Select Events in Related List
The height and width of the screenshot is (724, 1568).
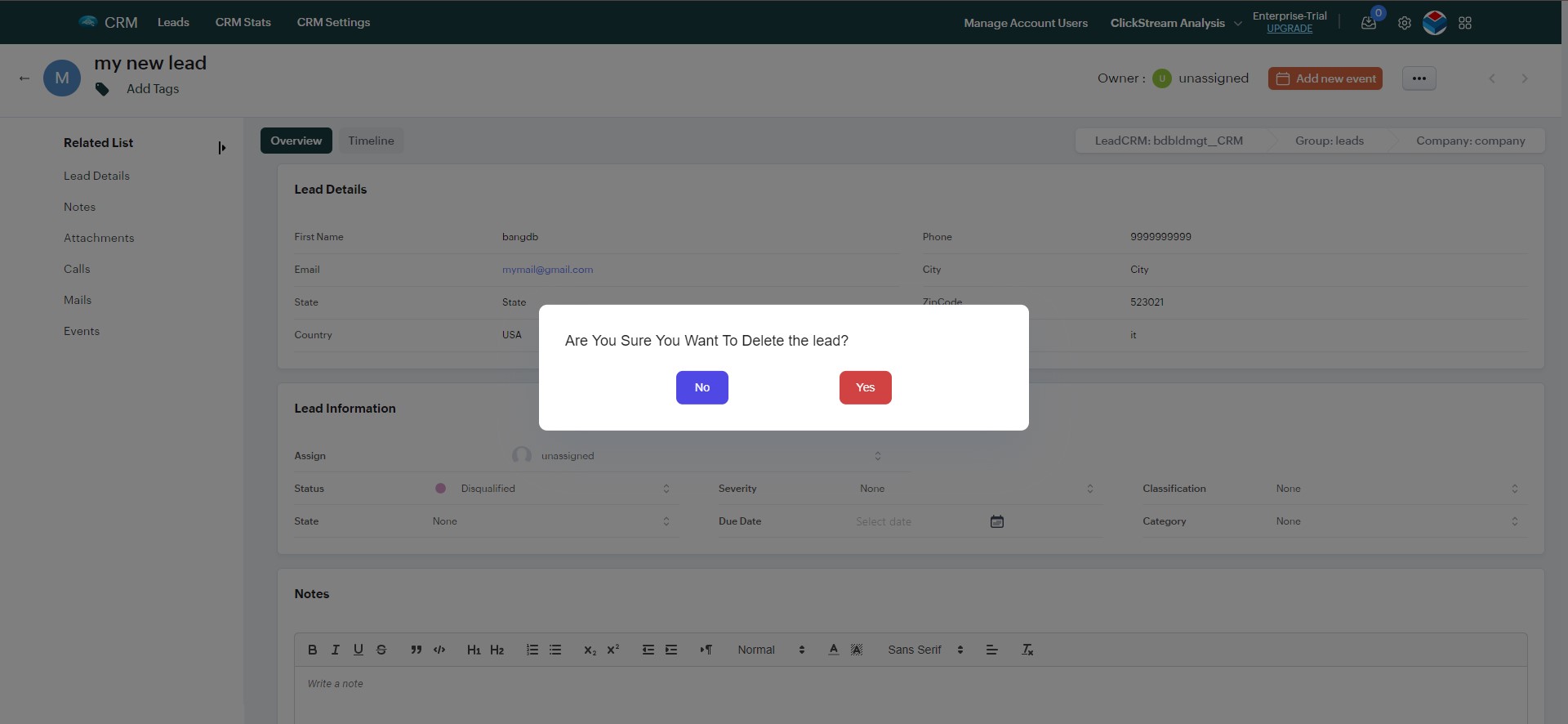[x=82, y=331]
